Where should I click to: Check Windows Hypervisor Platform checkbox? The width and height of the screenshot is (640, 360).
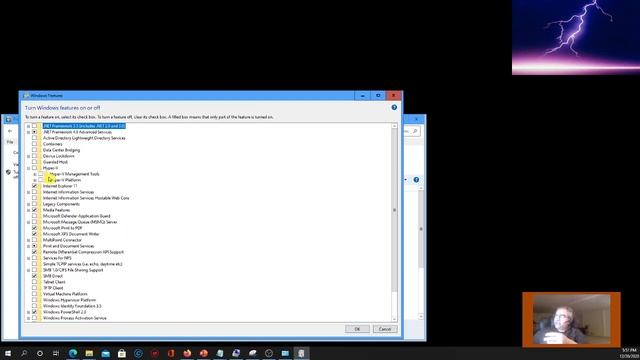(x=34, y=300)
